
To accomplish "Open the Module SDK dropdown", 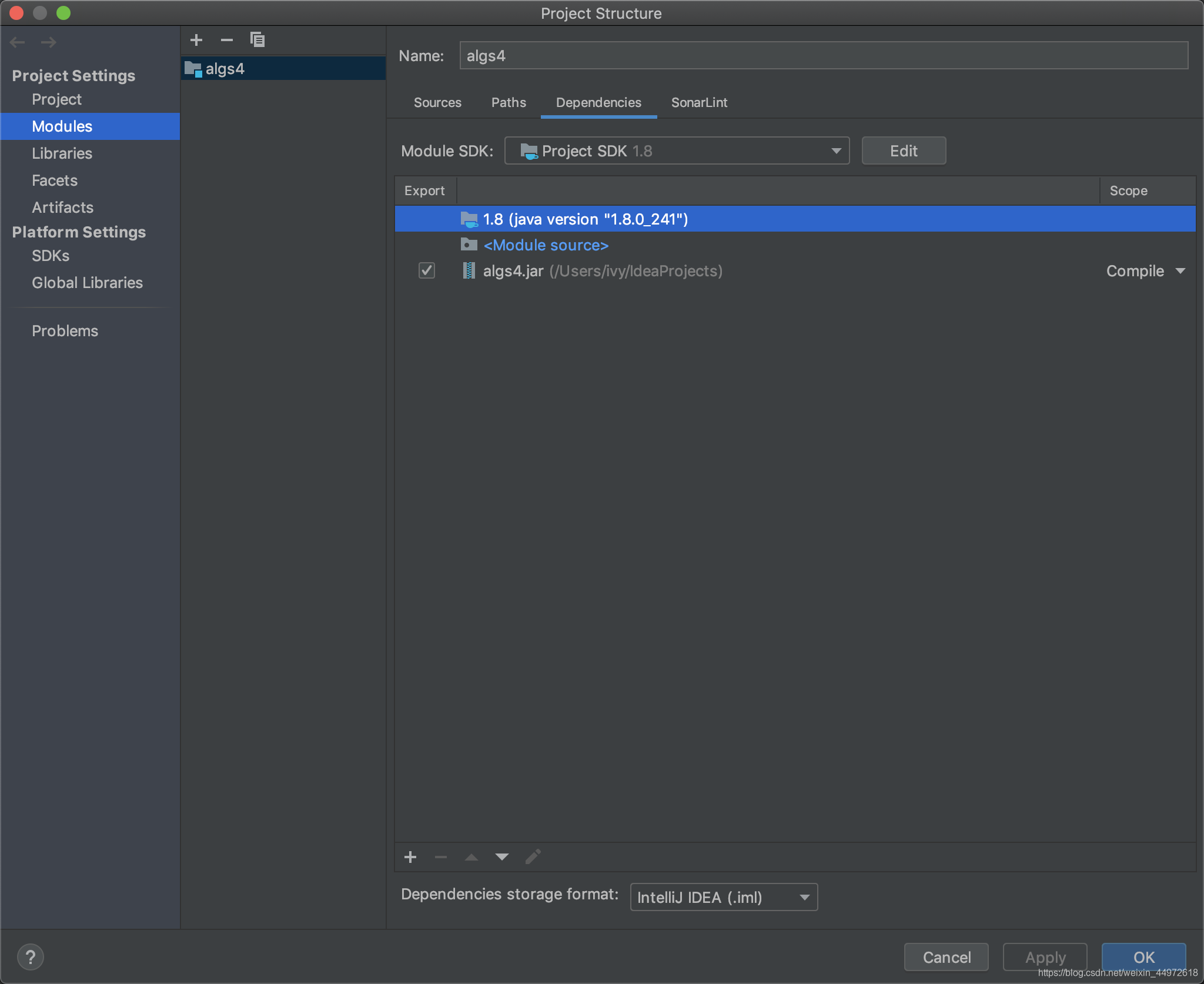I will (x=677, y=151).
